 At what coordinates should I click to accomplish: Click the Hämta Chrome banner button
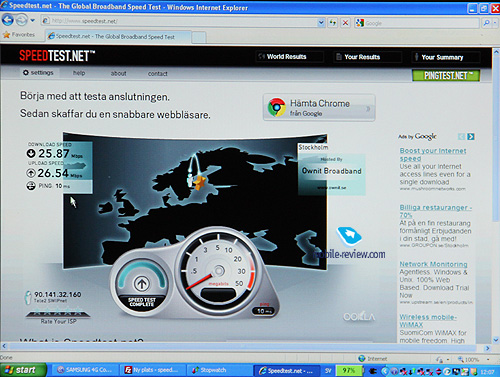[x=319, y=108]
